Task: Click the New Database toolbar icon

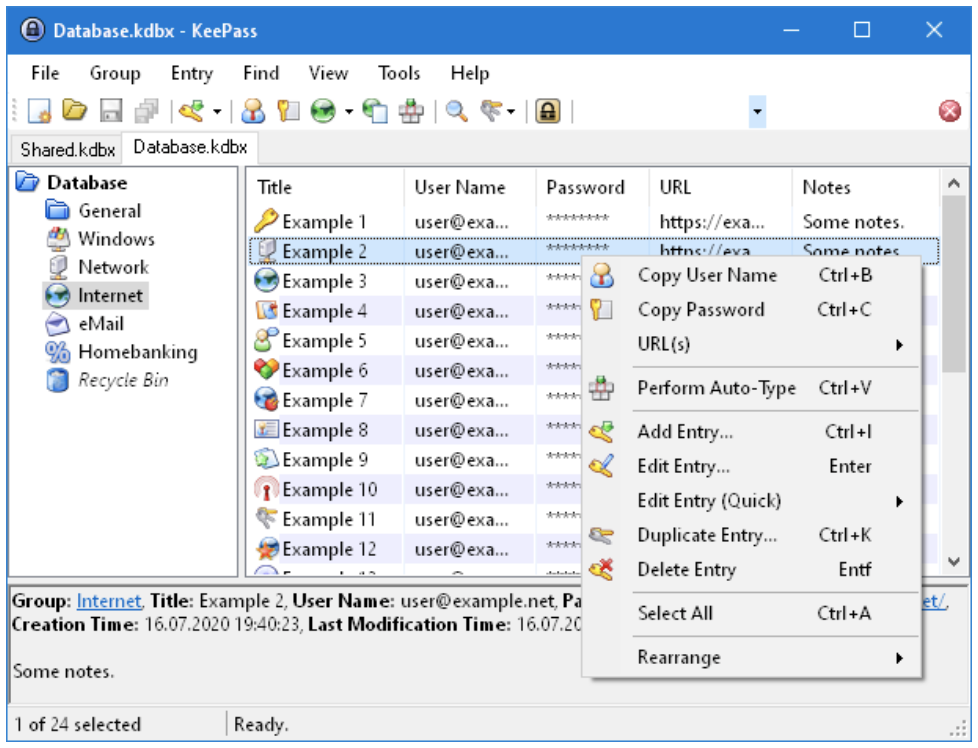Action: (39, 111)
